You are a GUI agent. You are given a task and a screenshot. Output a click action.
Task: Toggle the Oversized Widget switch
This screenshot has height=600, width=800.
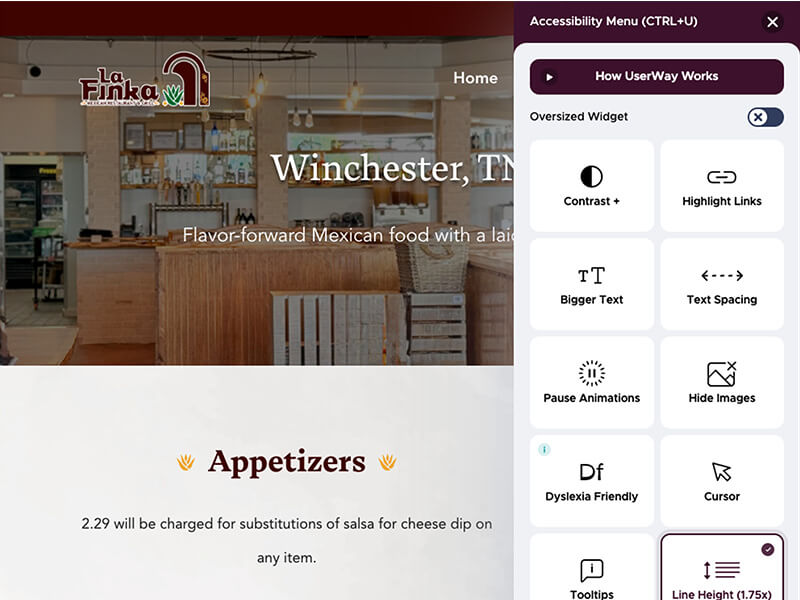(x=765, y=117)
